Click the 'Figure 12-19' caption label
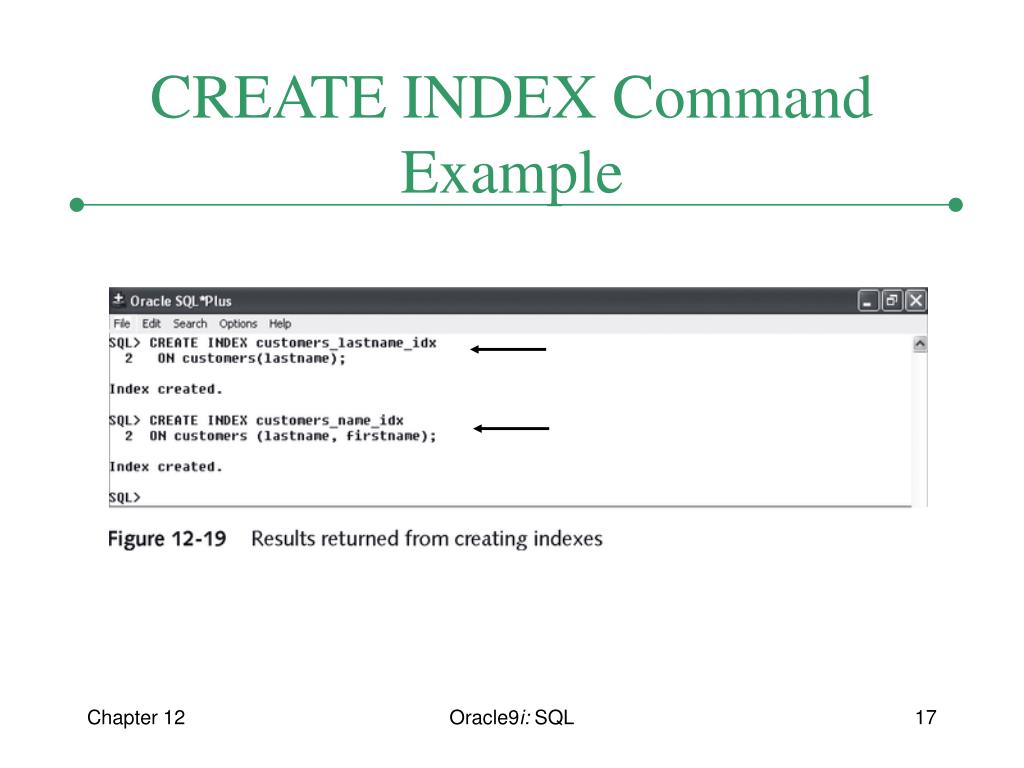This screenshot has width=1024, height=768. click(x=167, y=539)
